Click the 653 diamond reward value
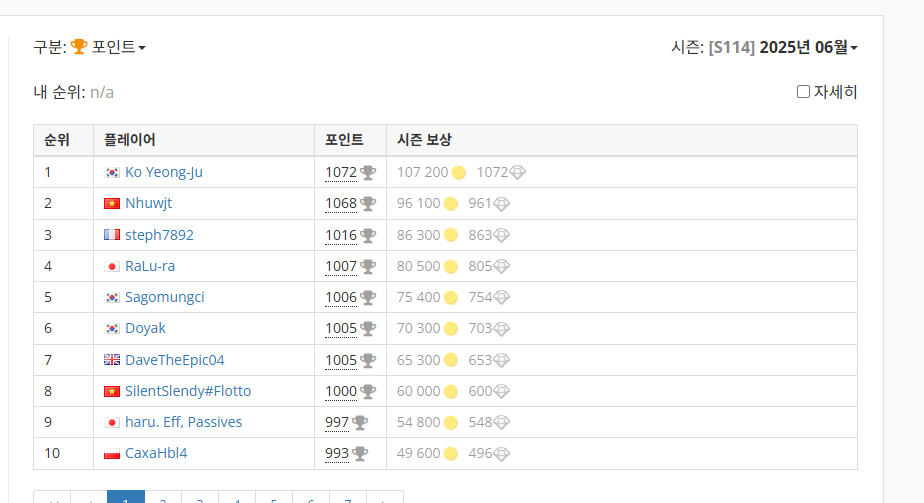This screenshot has width=924, height=503. click(x=480, y=360)
